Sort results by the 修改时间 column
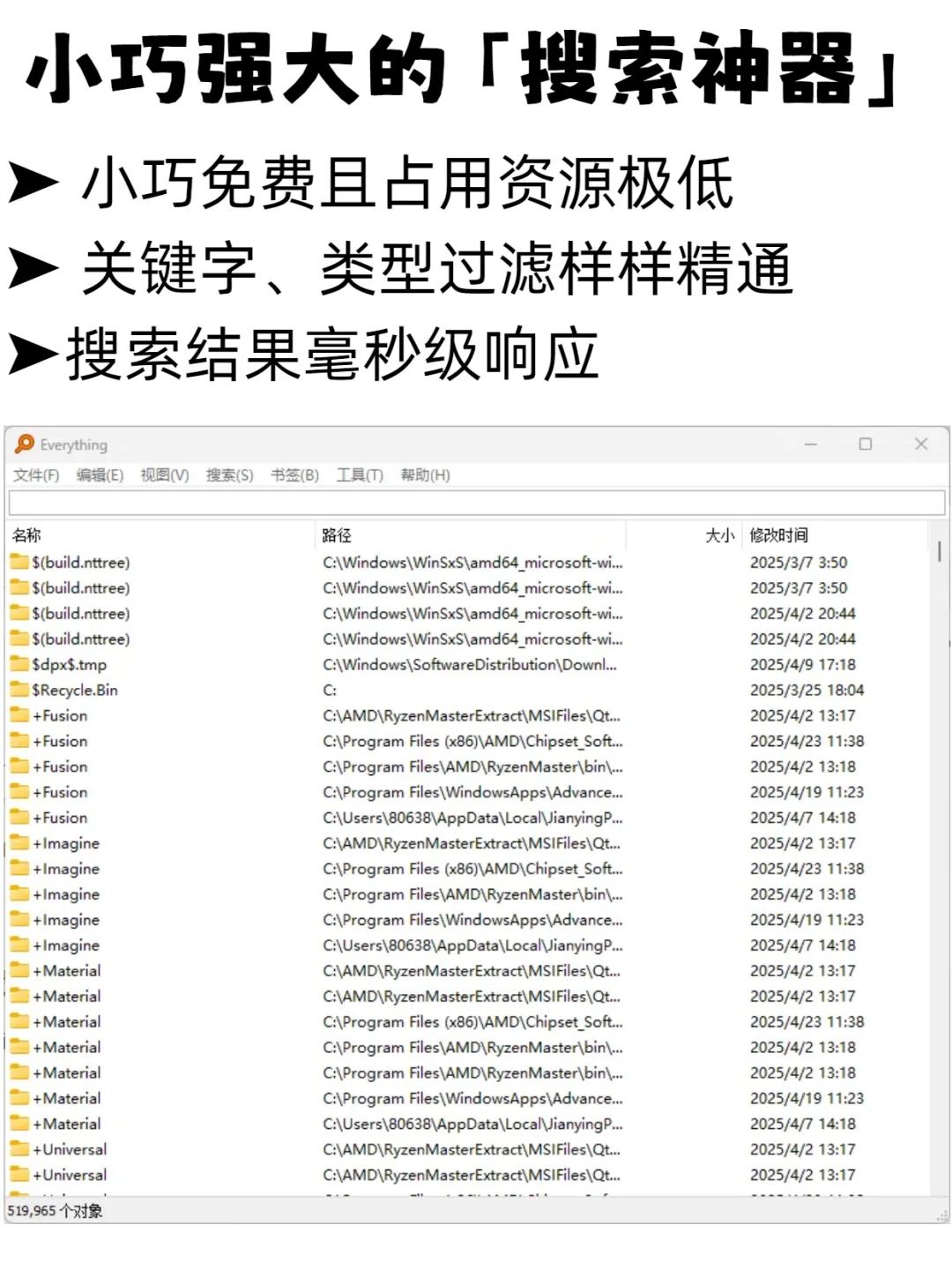 coord(780,534)
